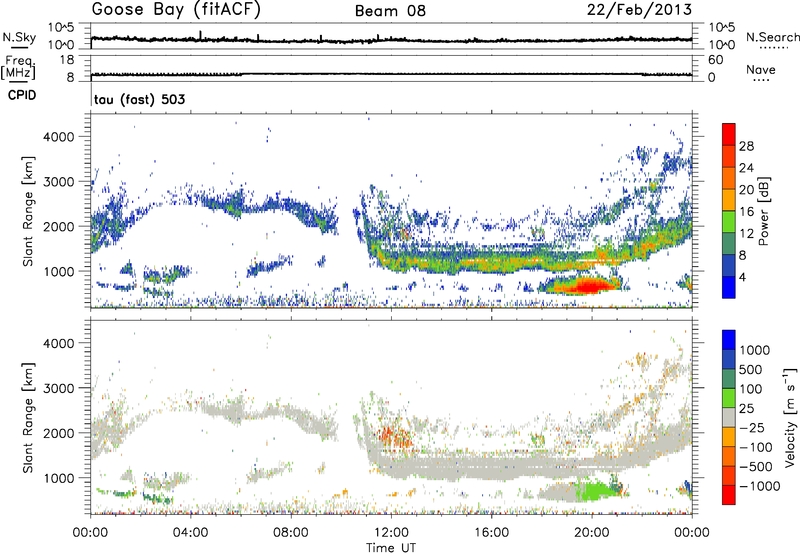The width and height of the screenshot is (800, 554).
Task: Click the bright green velocity patch near 20:00
Action: click(x=597, y=492)
